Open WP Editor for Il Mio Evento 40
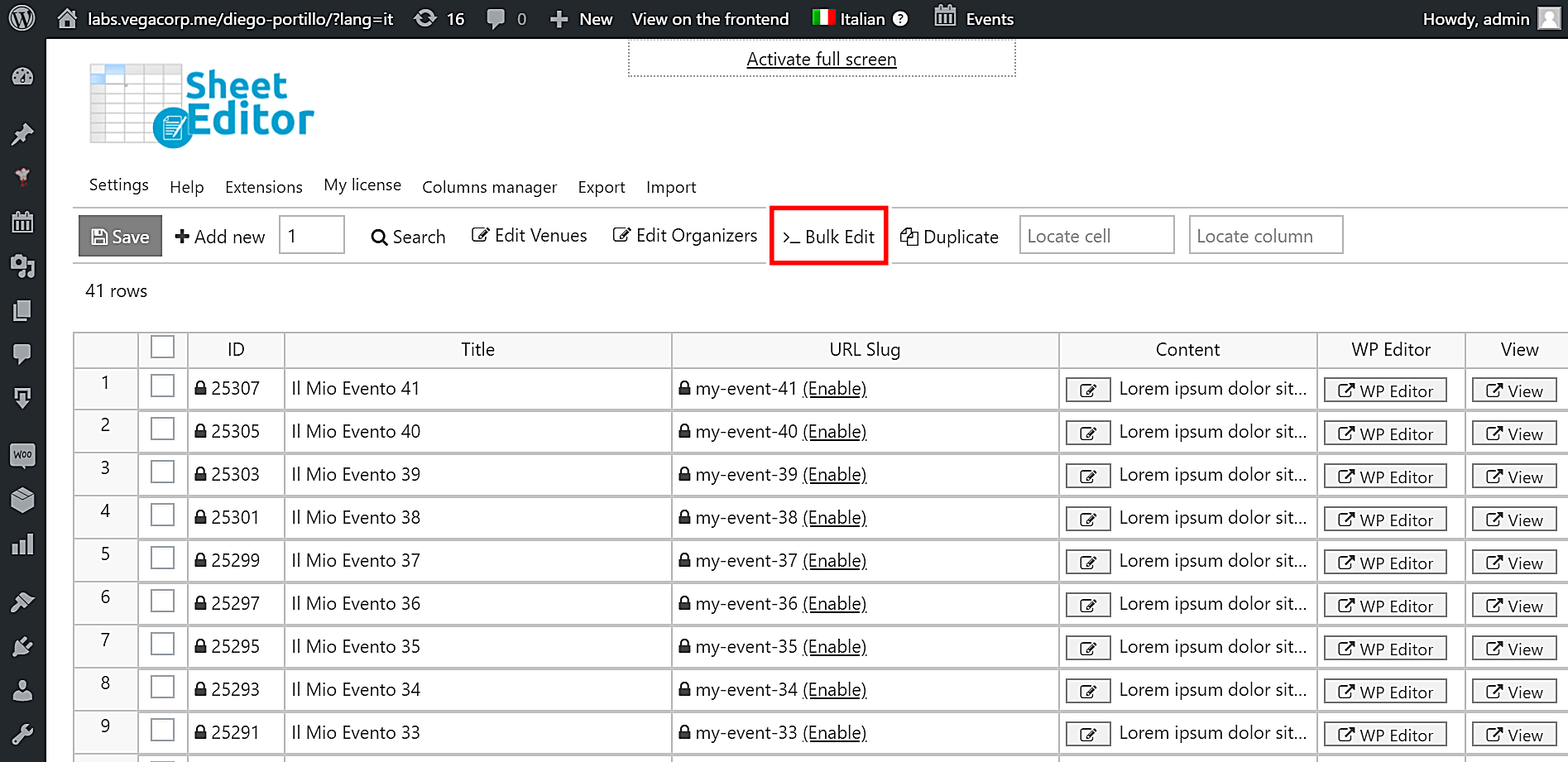Viewport: 1568px width, 762px height. (1384, 433)
